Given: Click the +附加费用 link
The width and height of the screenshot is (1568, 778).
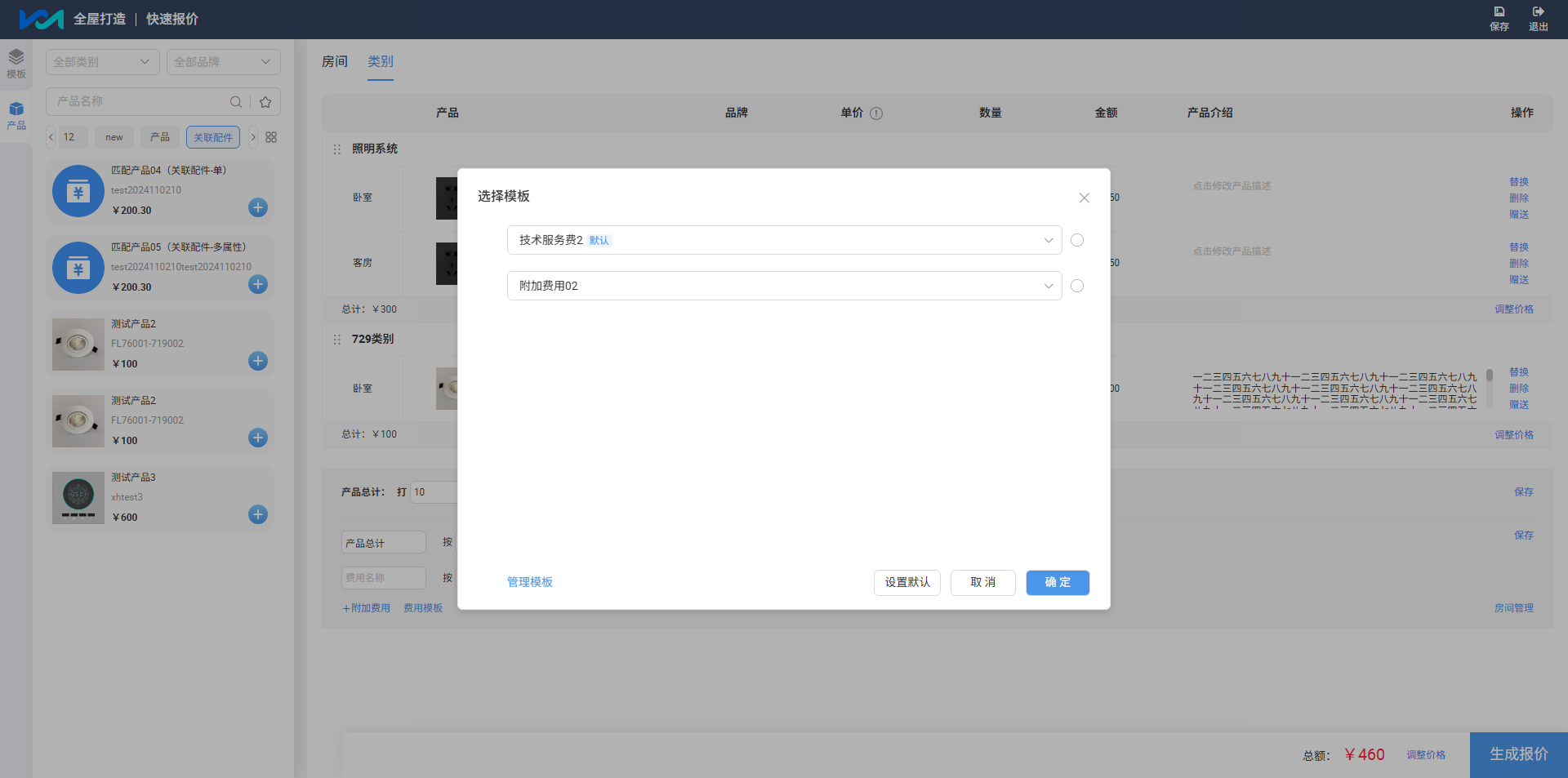Looking at the screenshot, I should click(x=366, y=608).
